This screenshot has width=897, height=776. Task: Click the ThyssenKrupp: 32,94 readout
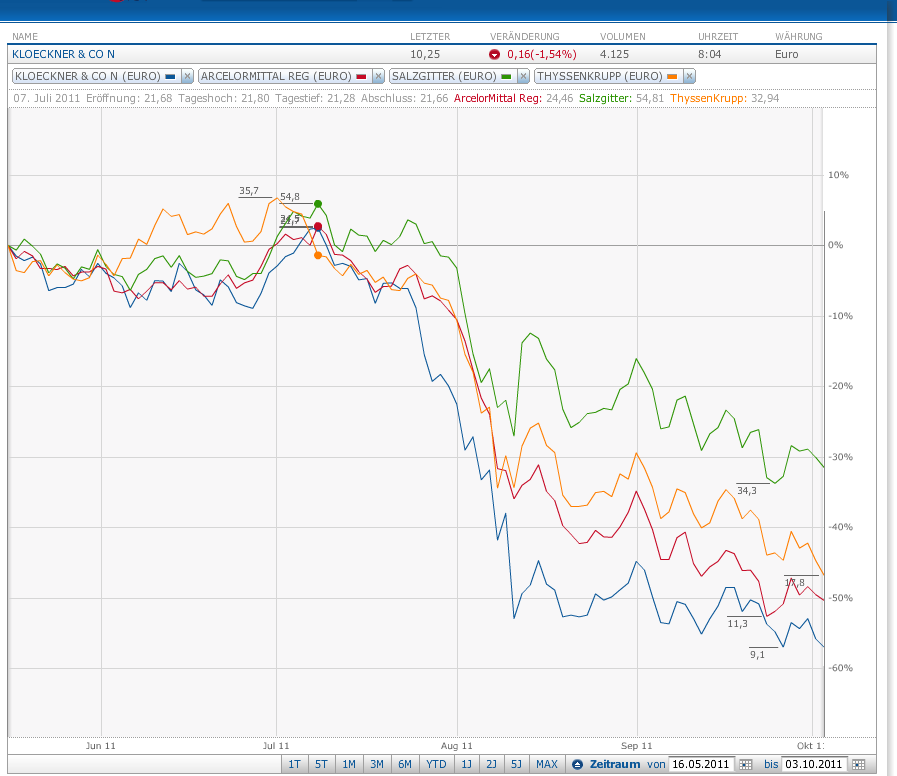pos(725,98)
